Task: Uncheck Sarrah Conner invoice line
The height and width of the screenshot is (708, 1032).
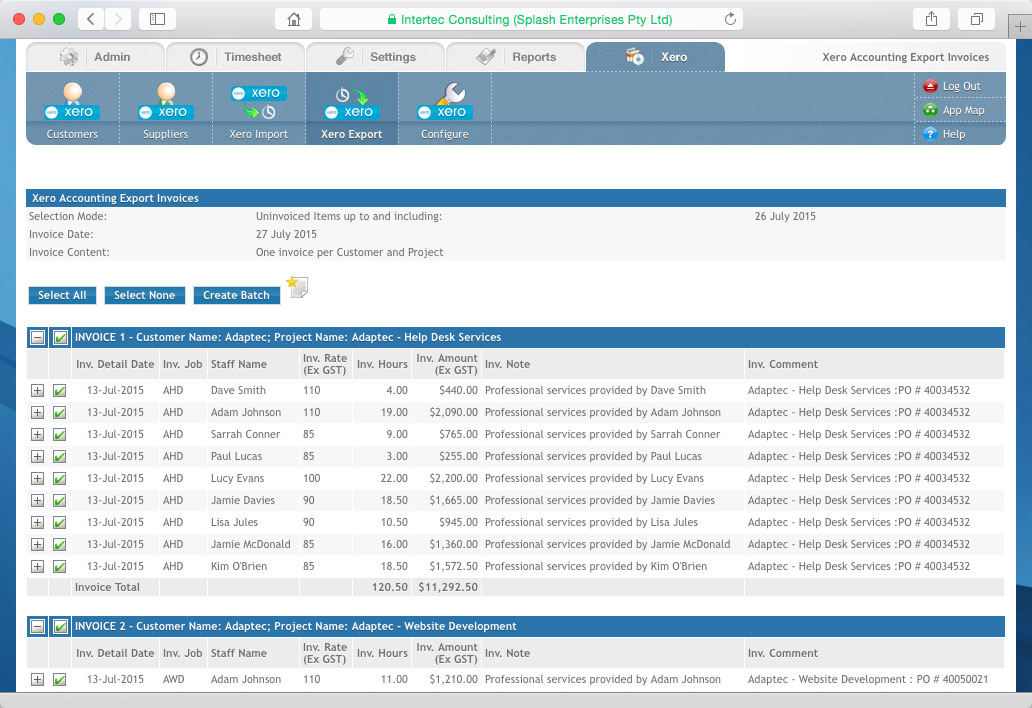Action: (x=59, y=435)
